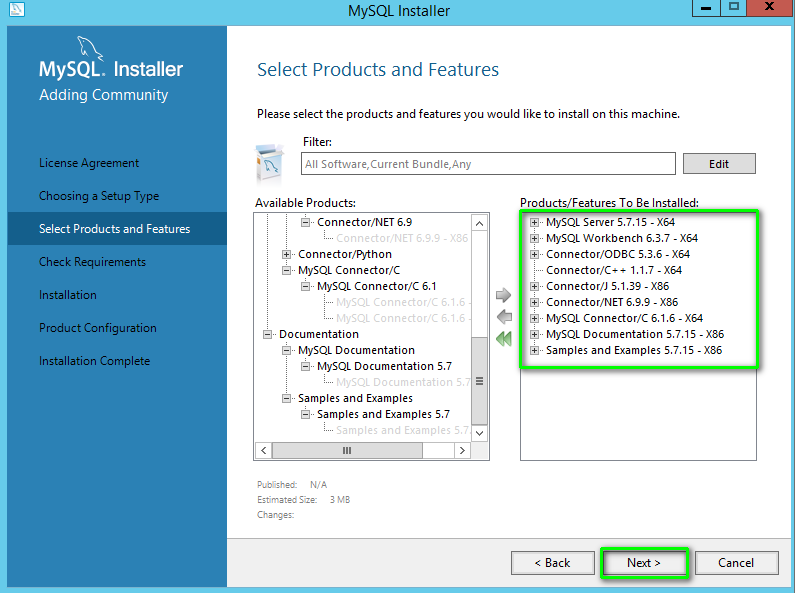Expand MySQL Server 5.7.15 - X64 features
This screenshot has height=593, width=795.
[x=534, y=222]
